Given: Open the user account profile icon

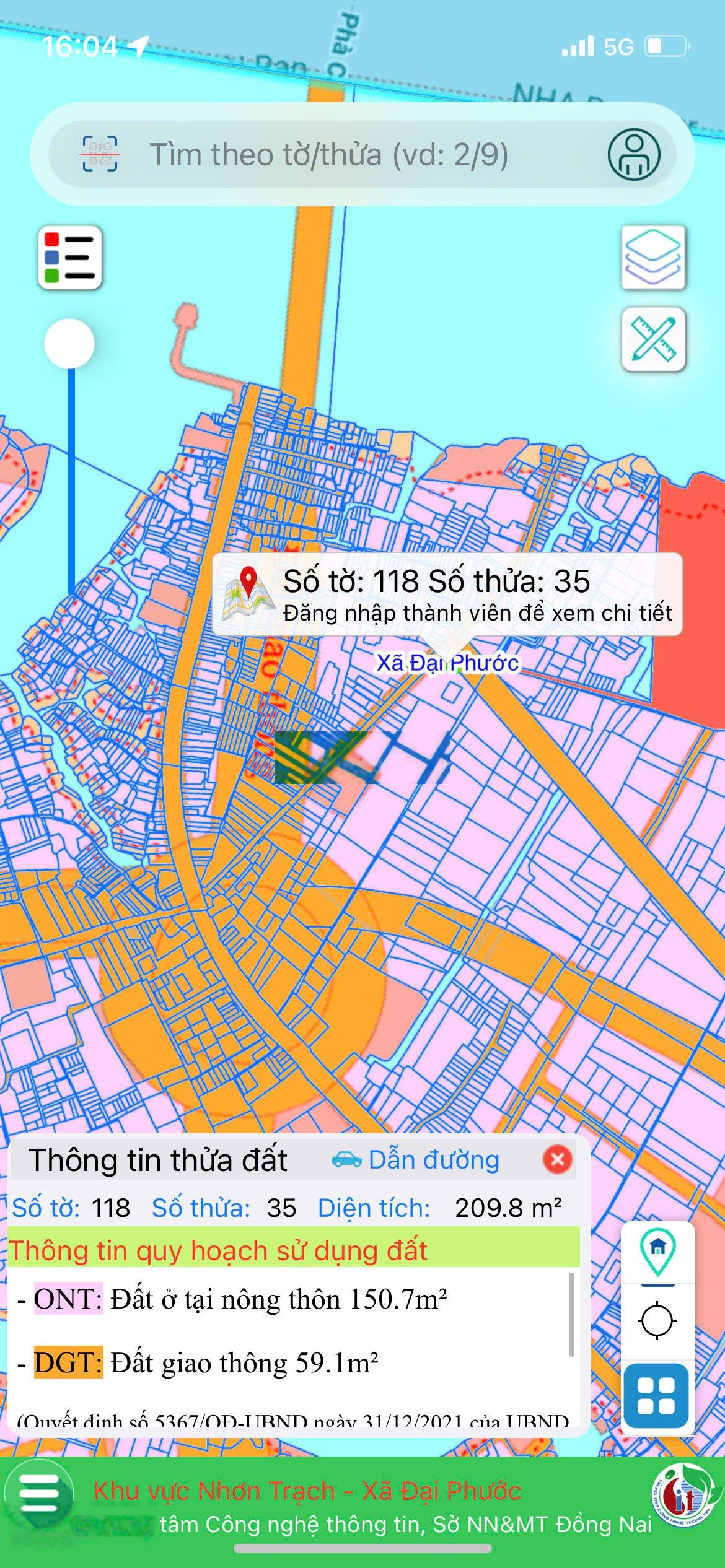Looking at the screenshot, I should click(633, 154).
